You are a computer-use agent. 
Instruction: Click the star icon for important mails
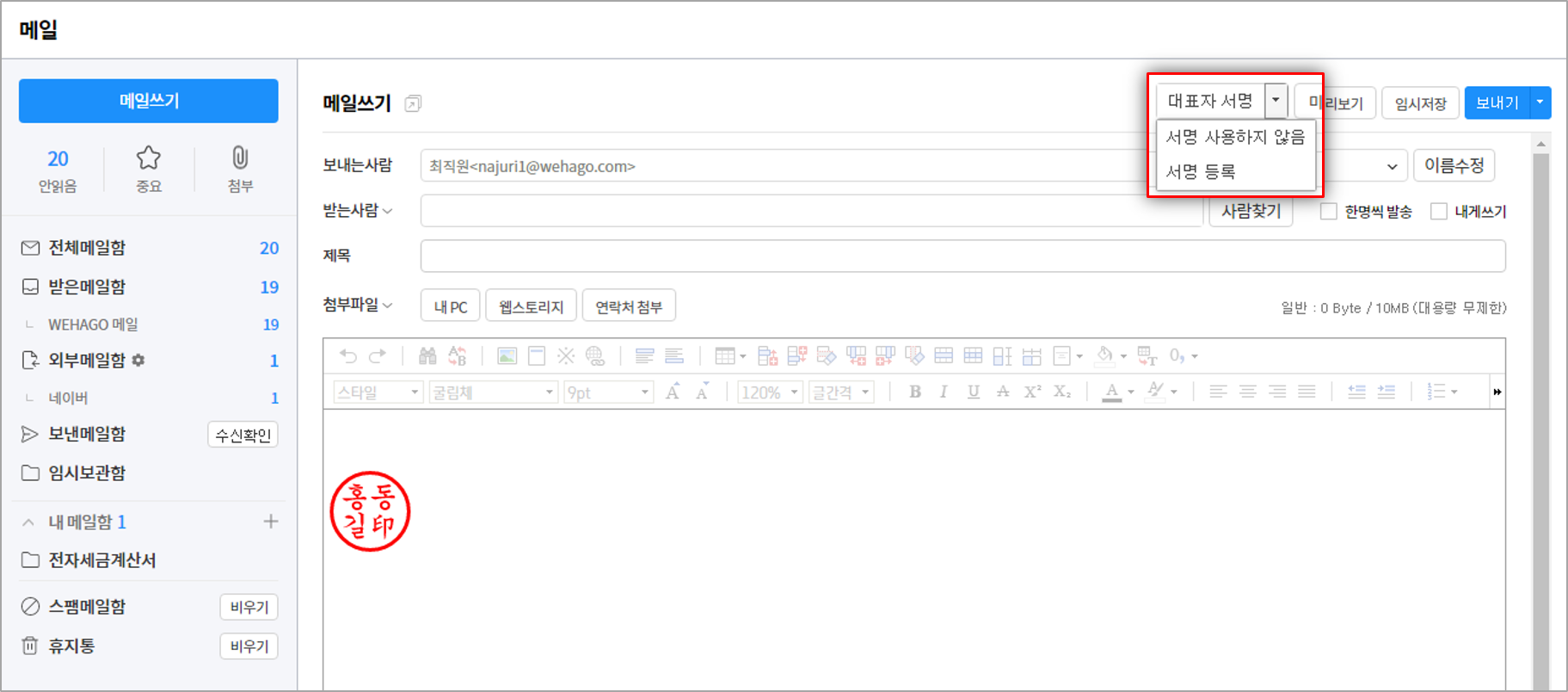point(148,158)
